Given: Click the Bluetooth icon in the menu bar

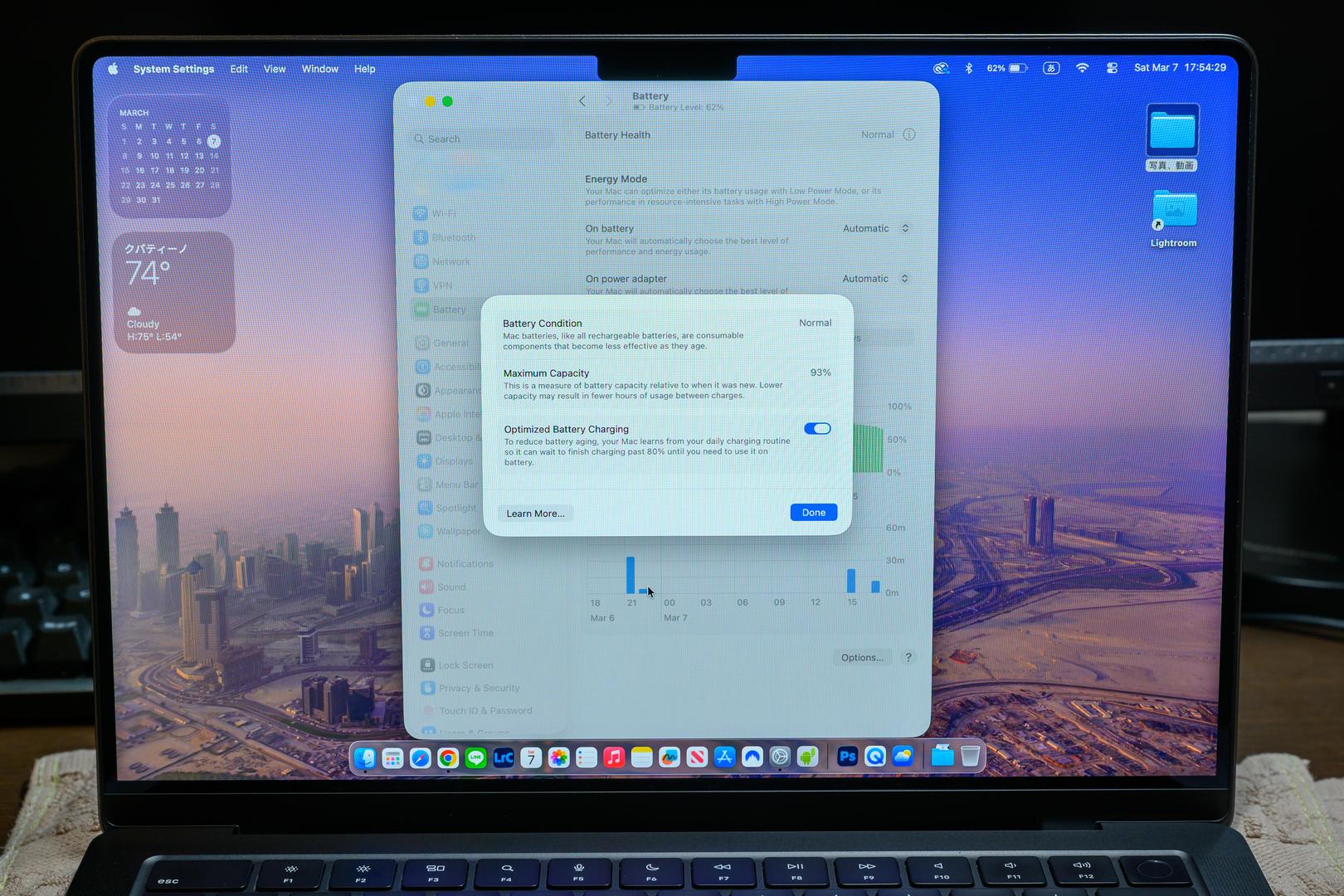Looking at the screenshot, I should coord(968,68).
